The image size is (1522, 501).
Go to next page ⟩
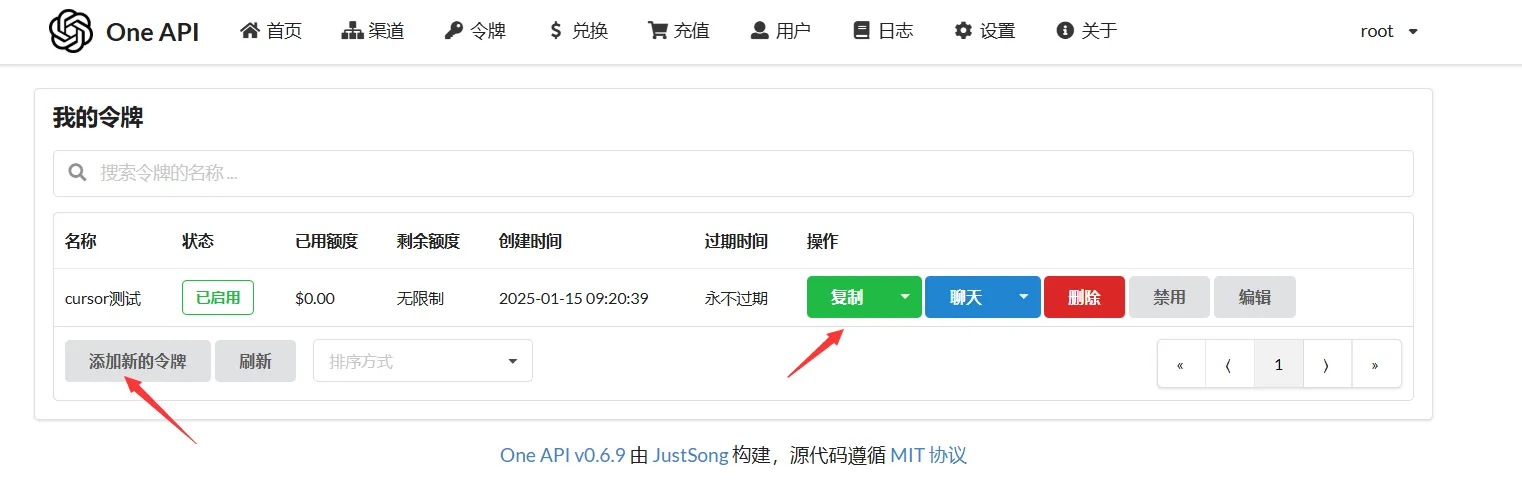pyautogui.click(x=1327, y=365)
